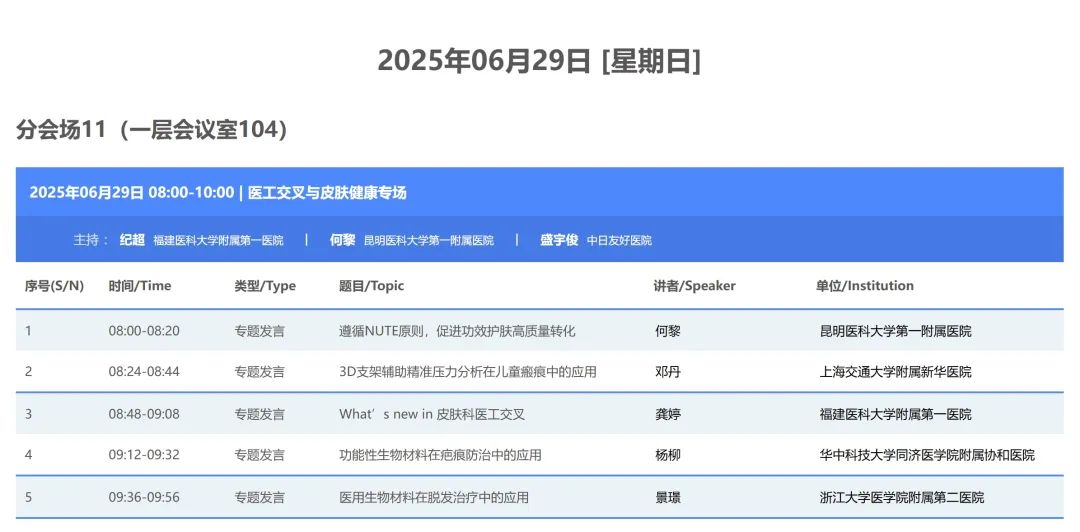The image size is (1080, 532).
Task: Click the time cell 08:24-08:44
Action: (144, 371)
